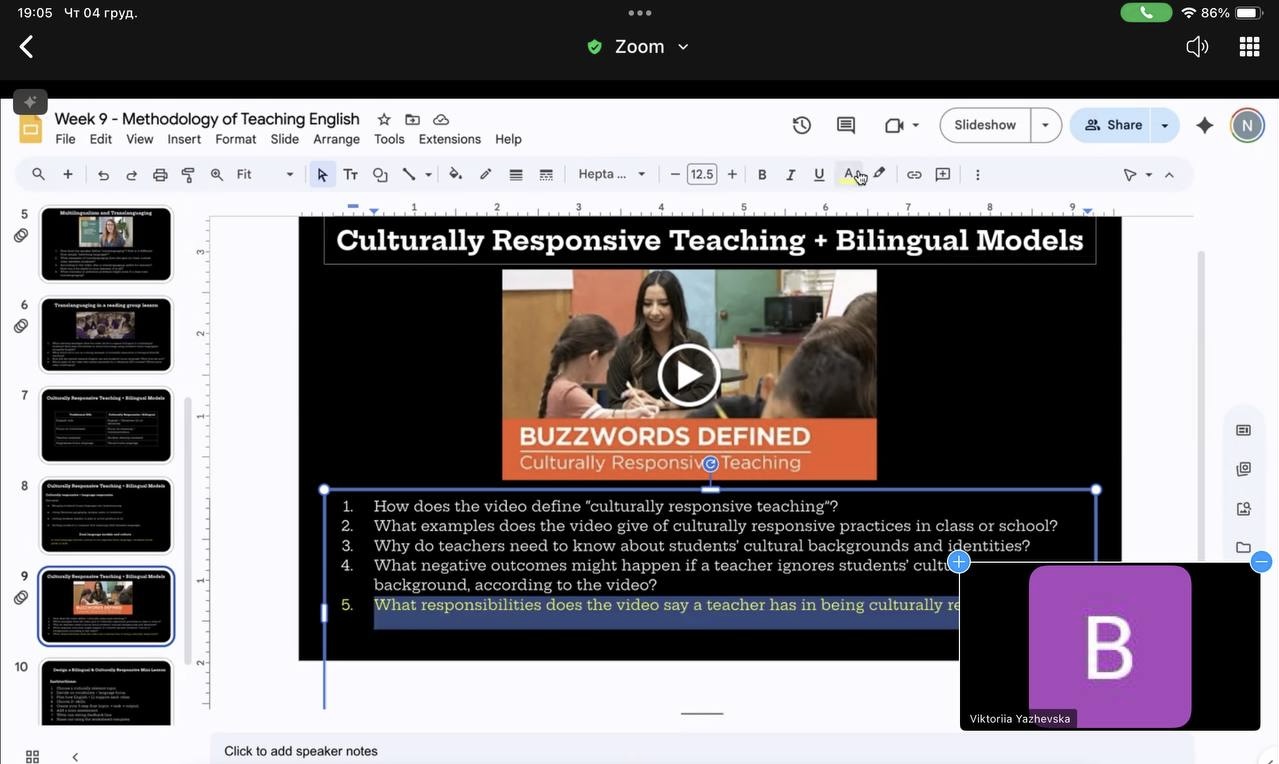Open the comments panel icon
The image size is (1279, 764).
pyautogui.click(x=846, y=125)
